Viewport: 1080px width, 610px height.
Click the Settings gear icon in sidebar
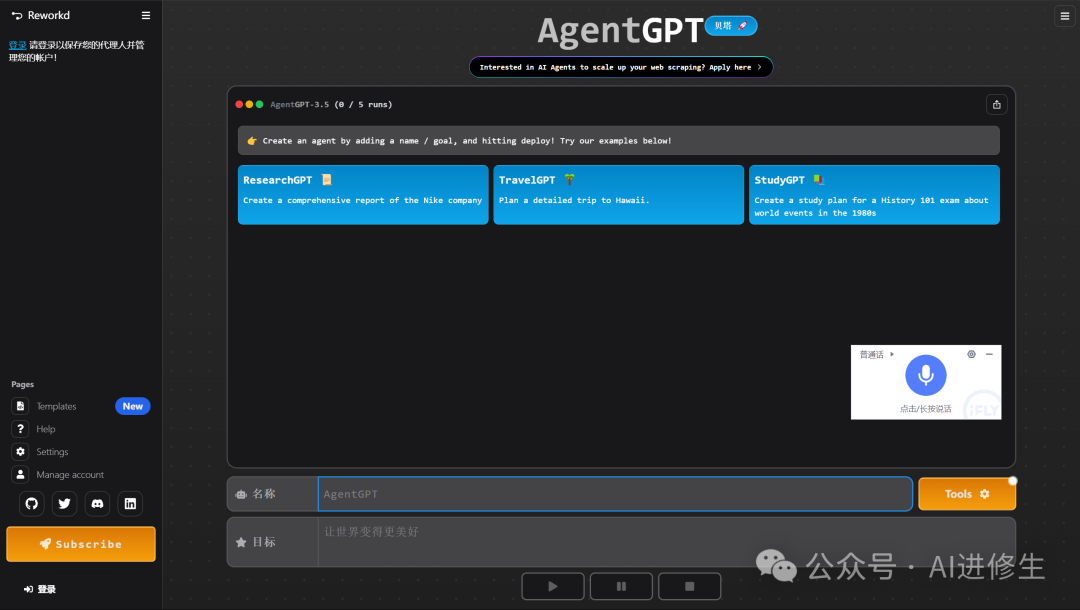click(21, 452)
